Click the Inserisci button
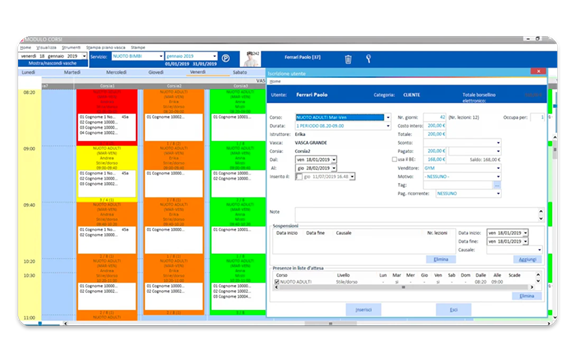Screen dimensions: 576x362 click(363, 310)
